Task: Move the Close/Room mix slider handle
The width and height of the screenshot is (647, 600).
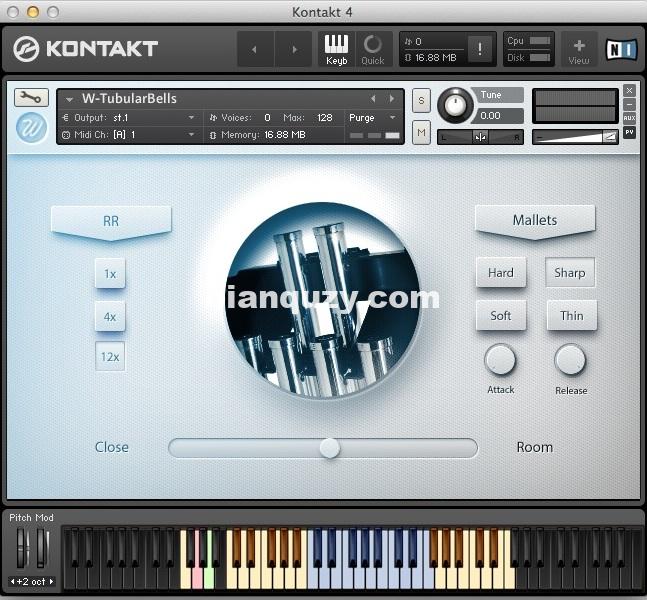Action: click(330, 448)
